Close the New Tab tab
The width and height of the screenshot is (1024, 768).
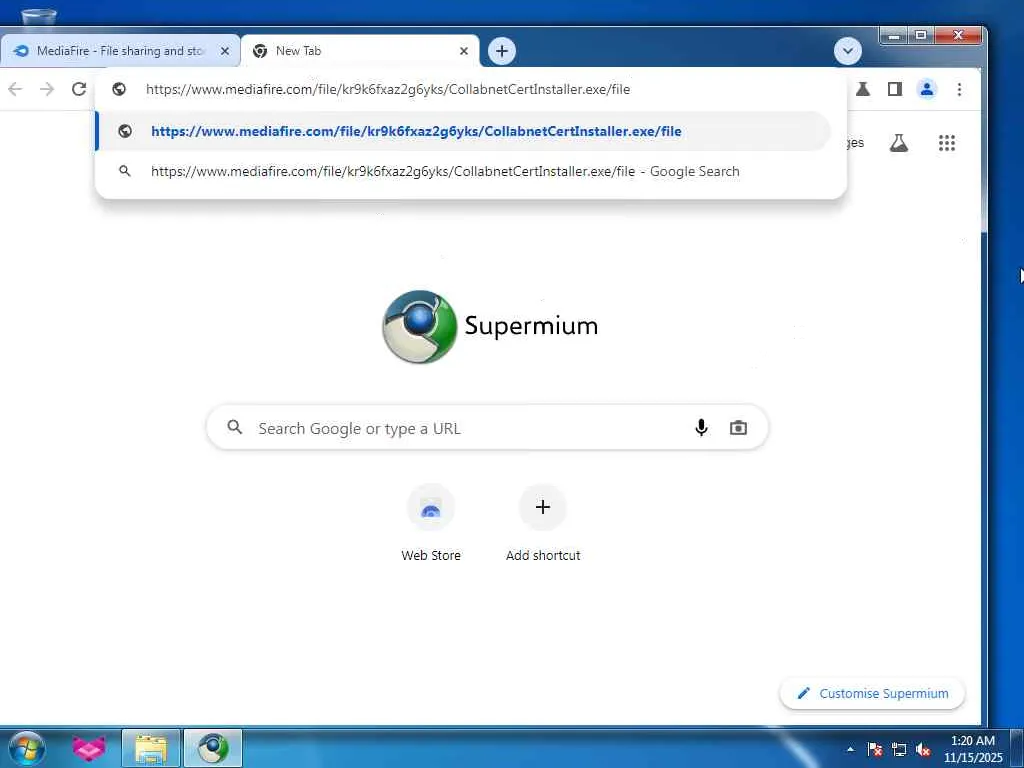464,51
